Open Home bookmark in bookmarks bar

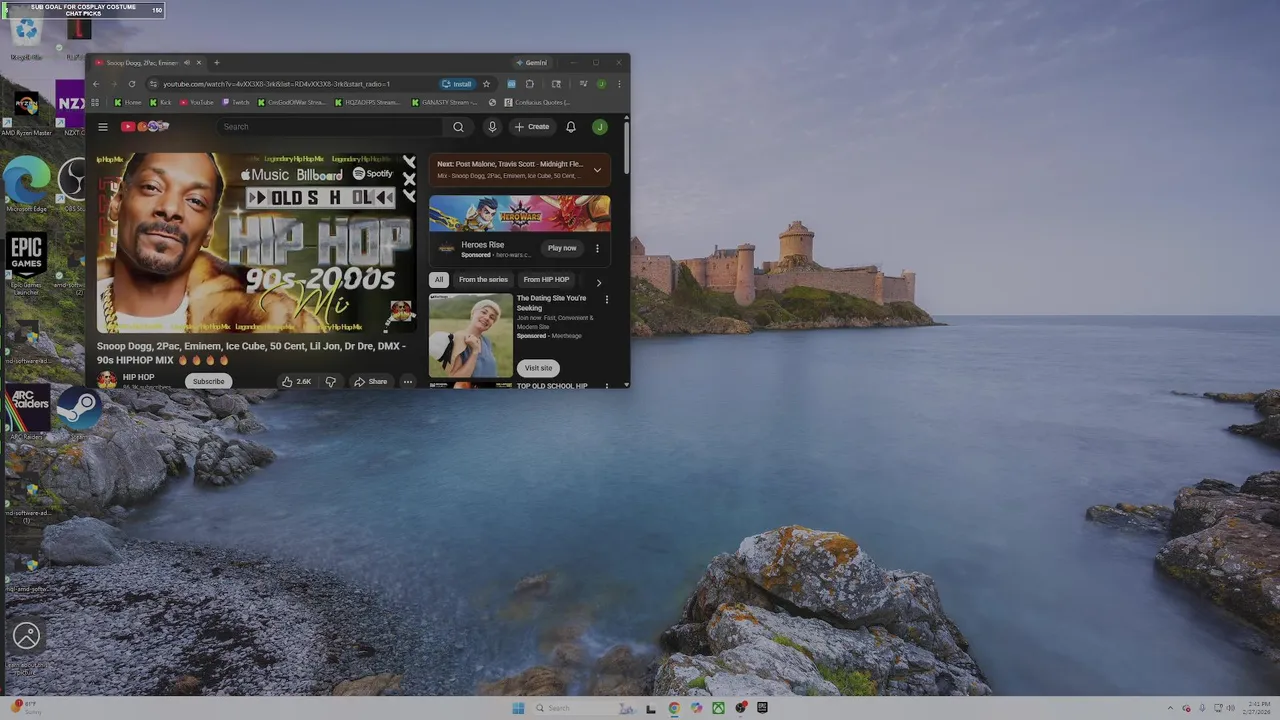127,102
